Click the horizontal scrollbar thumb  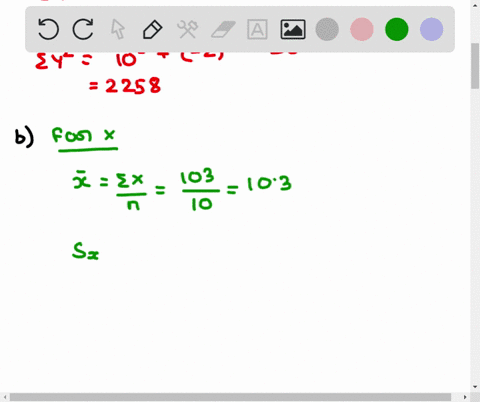(x=230, y=397)
